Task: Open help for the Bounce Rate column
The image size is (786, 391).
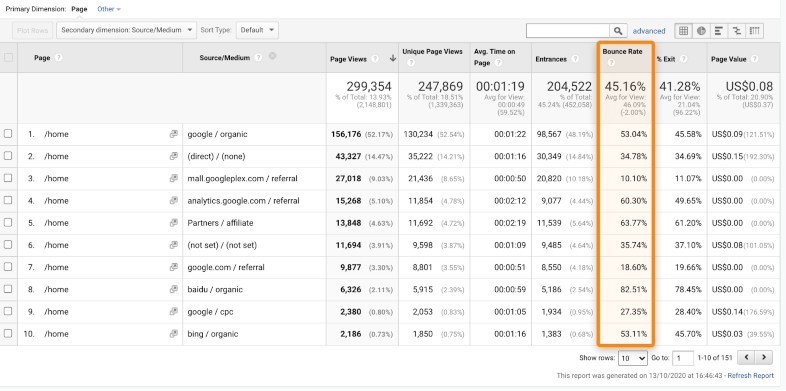Action: (611, 63)
